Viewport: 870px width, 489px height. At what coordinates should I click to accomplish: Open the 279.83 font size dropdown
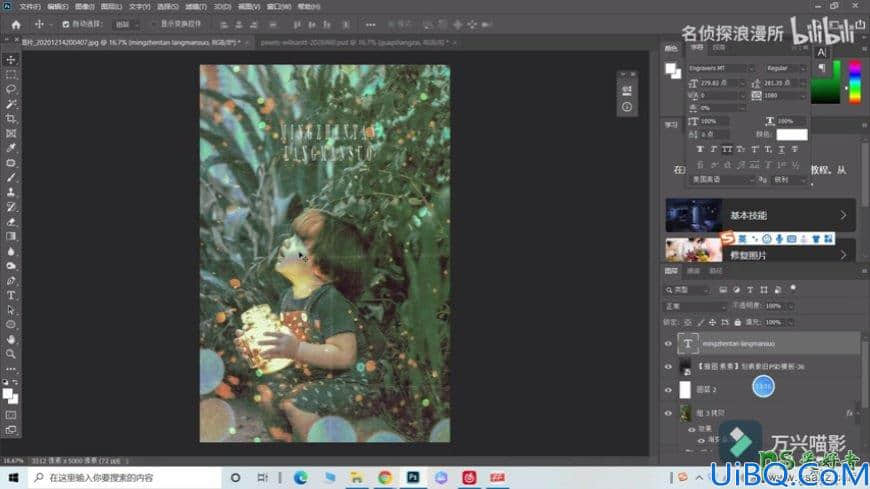[x=742, y=83]
